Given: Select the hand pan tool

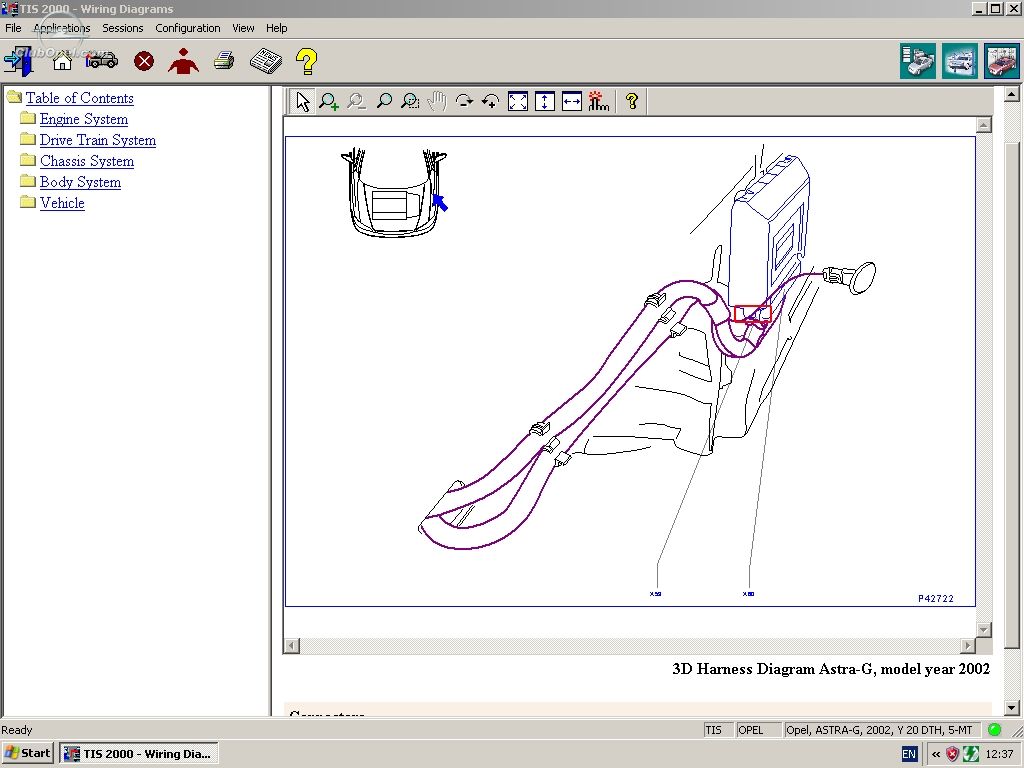Looking at the screenshot, I should [437, 101].
